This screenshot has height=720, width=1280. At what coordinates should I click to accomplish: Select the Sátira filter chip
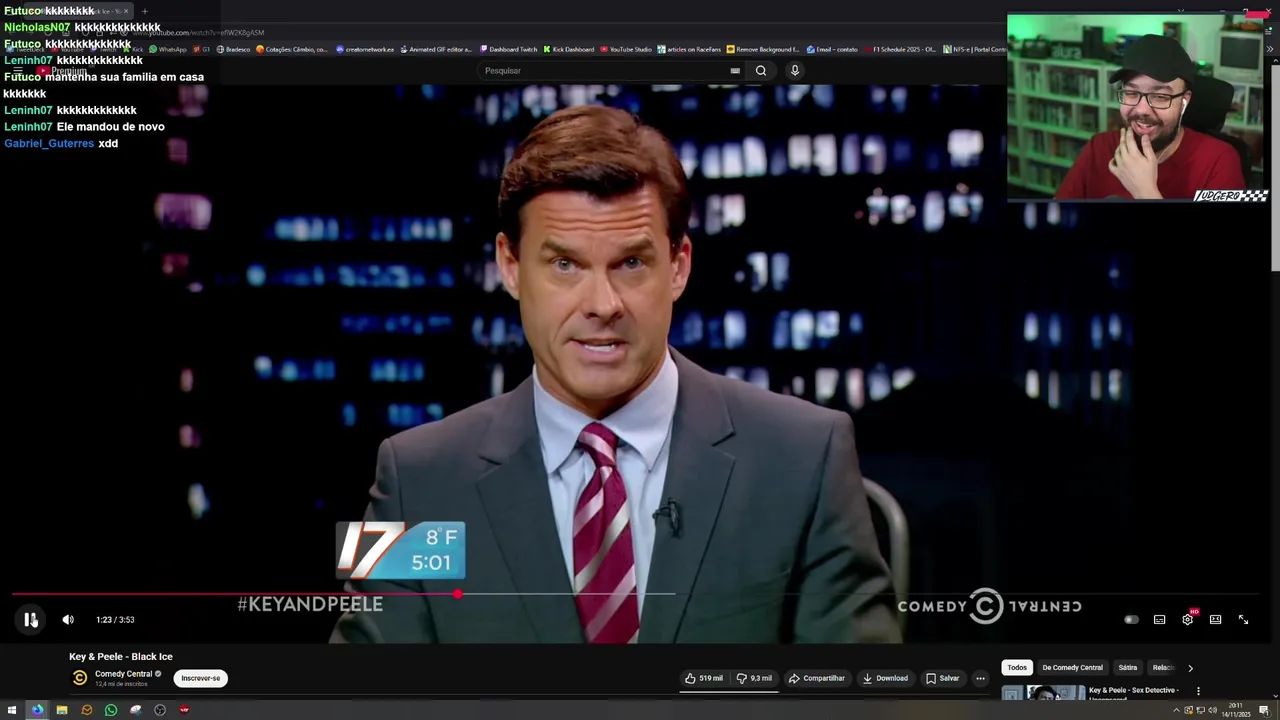[1128, 667]
